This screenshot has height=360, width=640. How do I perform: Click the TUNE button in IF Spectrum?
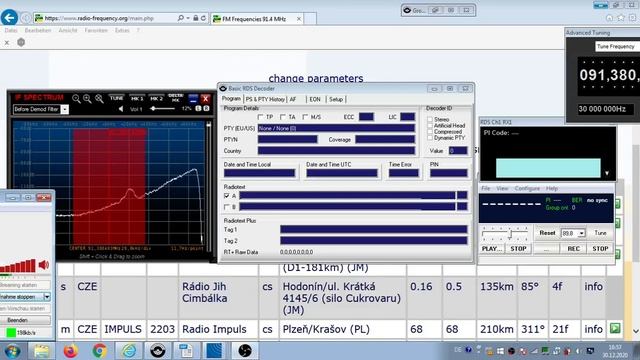pyautogui.click(x=116, y=98)
